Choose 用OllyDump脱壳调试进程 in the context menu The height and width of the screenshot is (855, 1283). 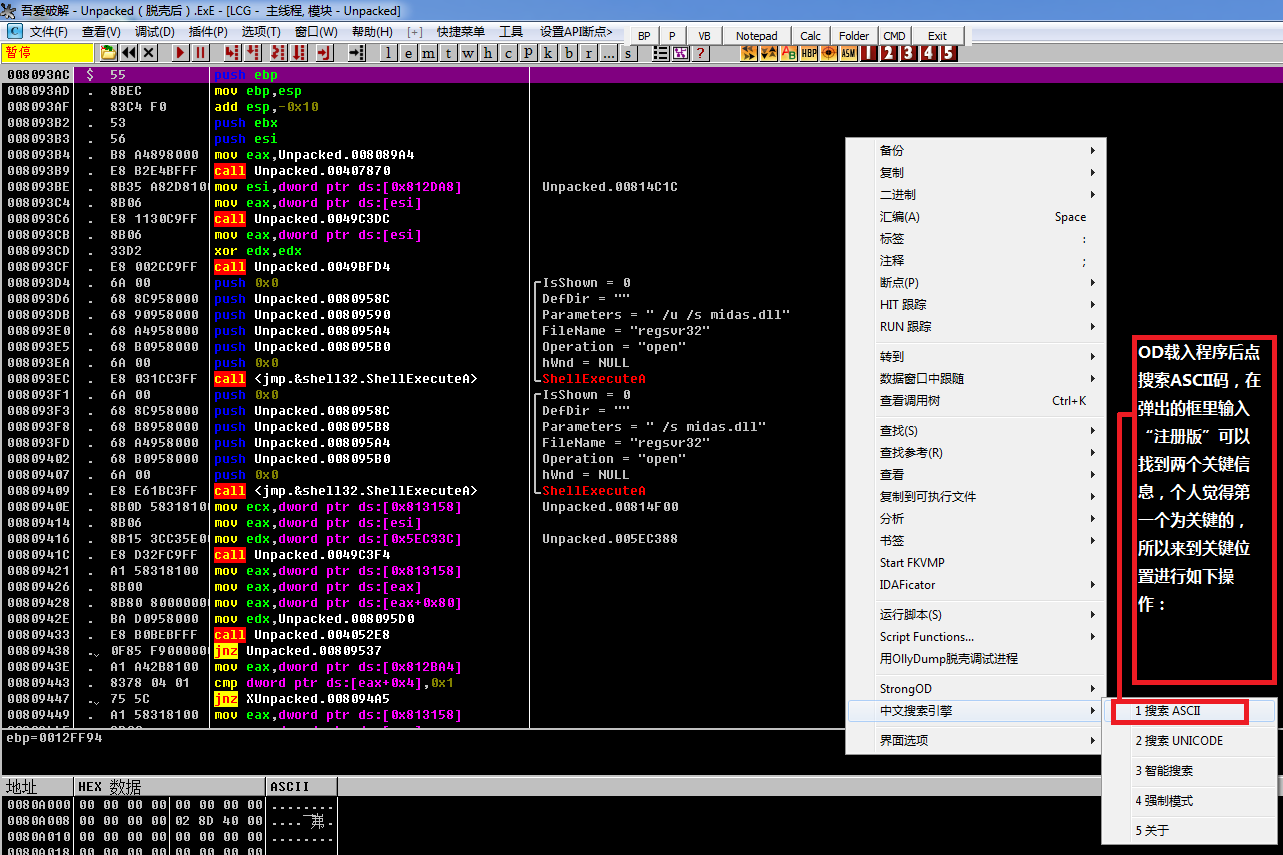(x=977, y=659)
